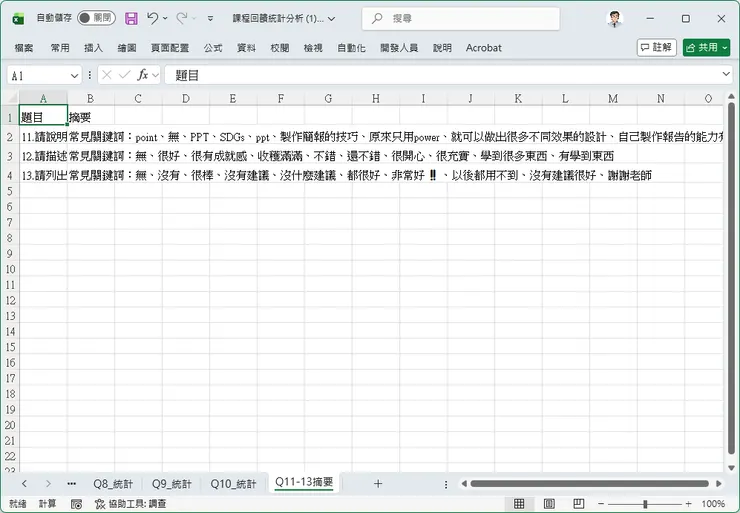Expand the file name dropdown in title bar
Image resolution: width=740 pixels, height=513 pixels.
pos(332,19)
